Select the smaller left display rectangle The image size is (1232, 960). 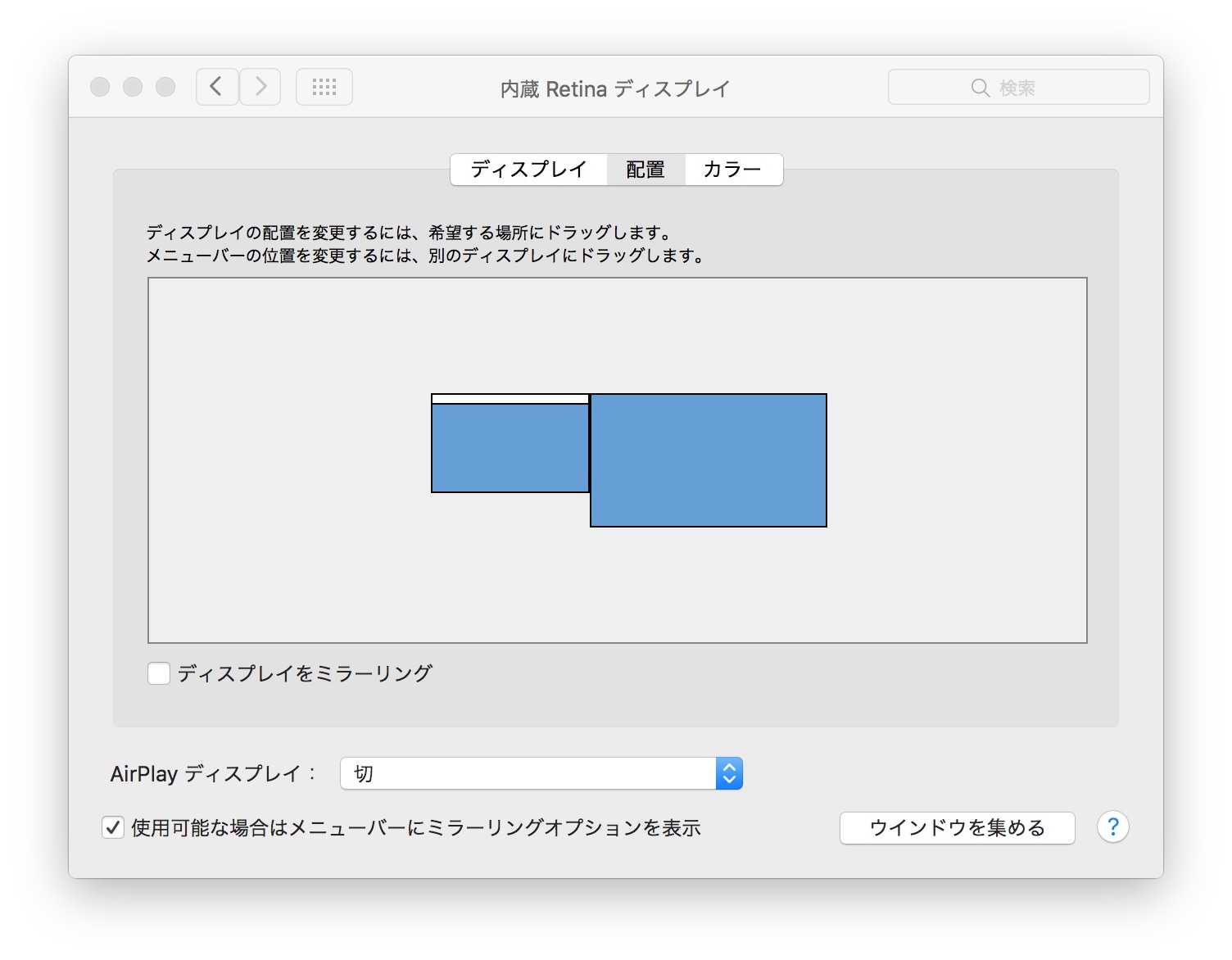510,448
